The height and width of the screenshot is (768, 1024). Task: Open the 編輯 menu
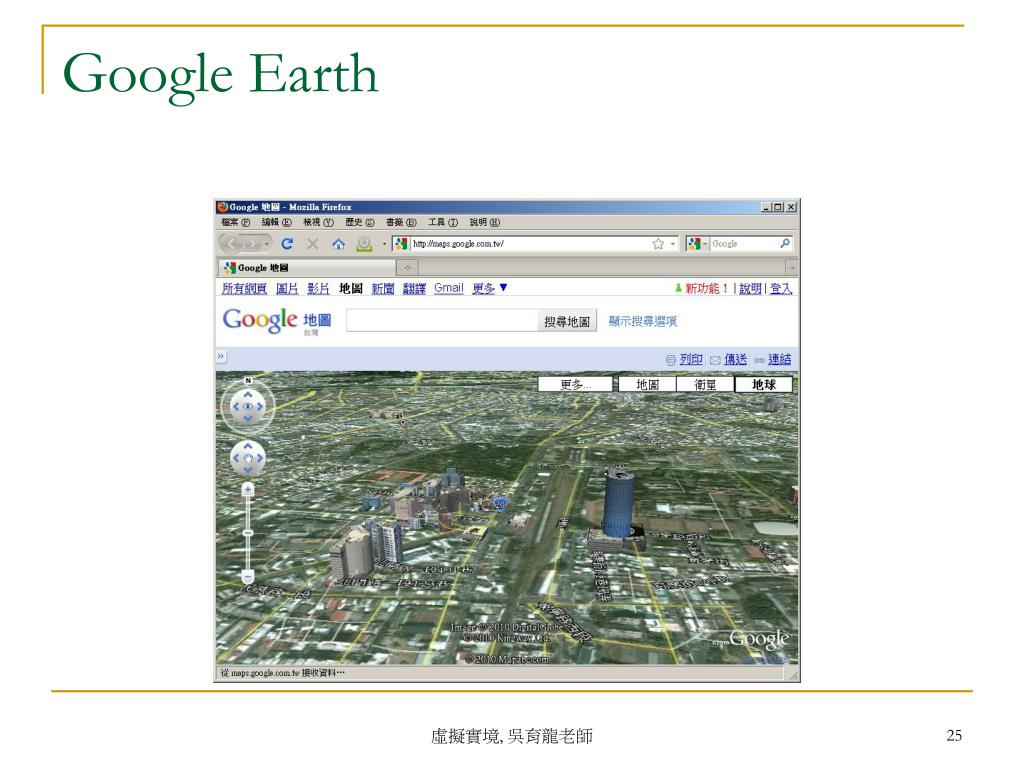(277, 223)
